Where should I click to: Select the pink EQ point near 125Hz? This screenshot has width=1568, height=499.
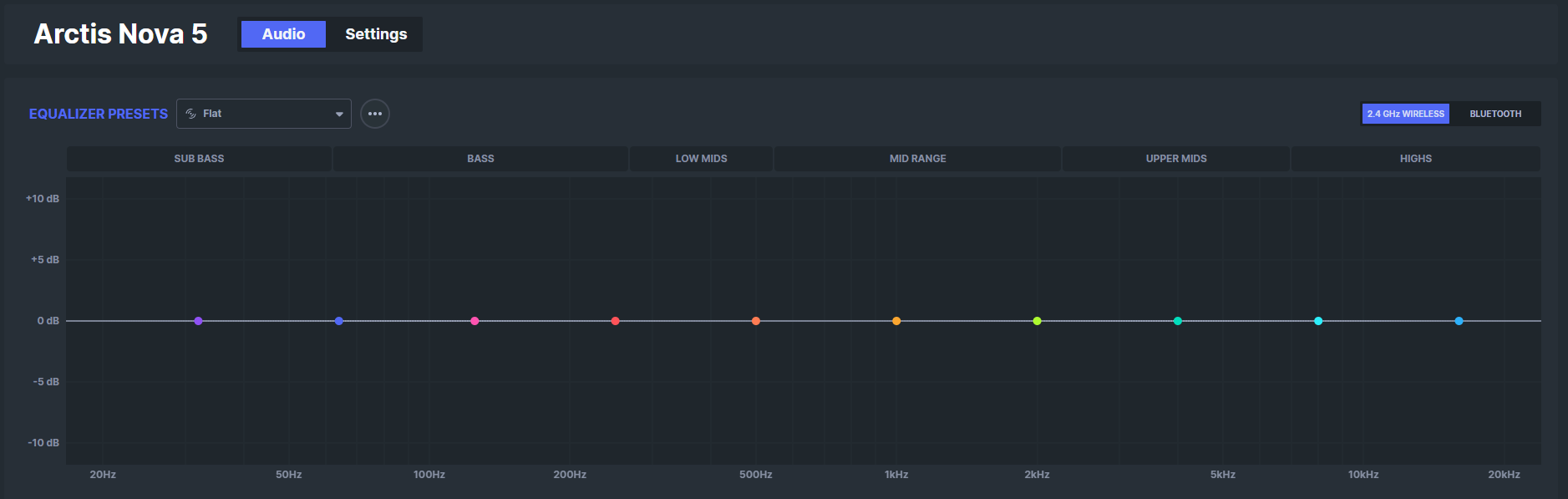(x=474, y=321)
